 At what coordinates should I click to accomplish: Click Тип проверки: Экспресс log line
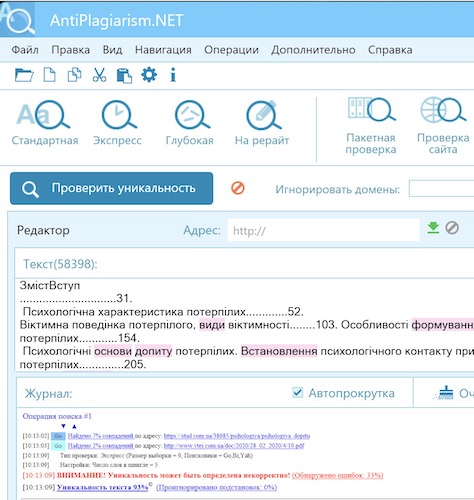156,455
